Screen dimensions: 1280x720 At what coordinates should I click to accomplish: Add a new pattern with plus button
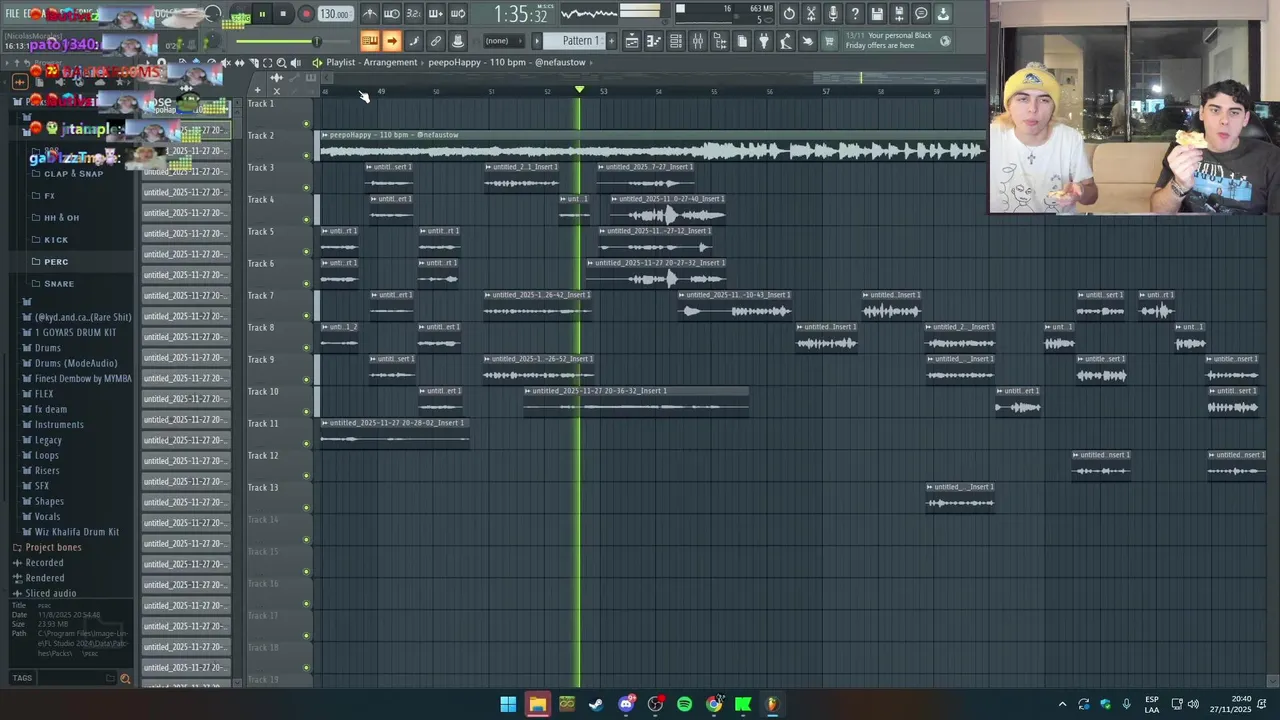click(611, 41)
